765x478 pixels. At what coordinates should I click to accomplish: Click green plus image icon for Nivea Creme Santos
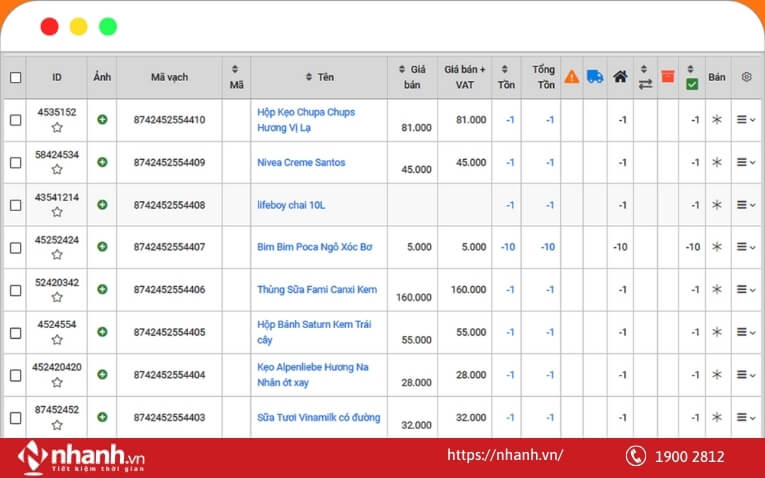[x=102, y=162]
